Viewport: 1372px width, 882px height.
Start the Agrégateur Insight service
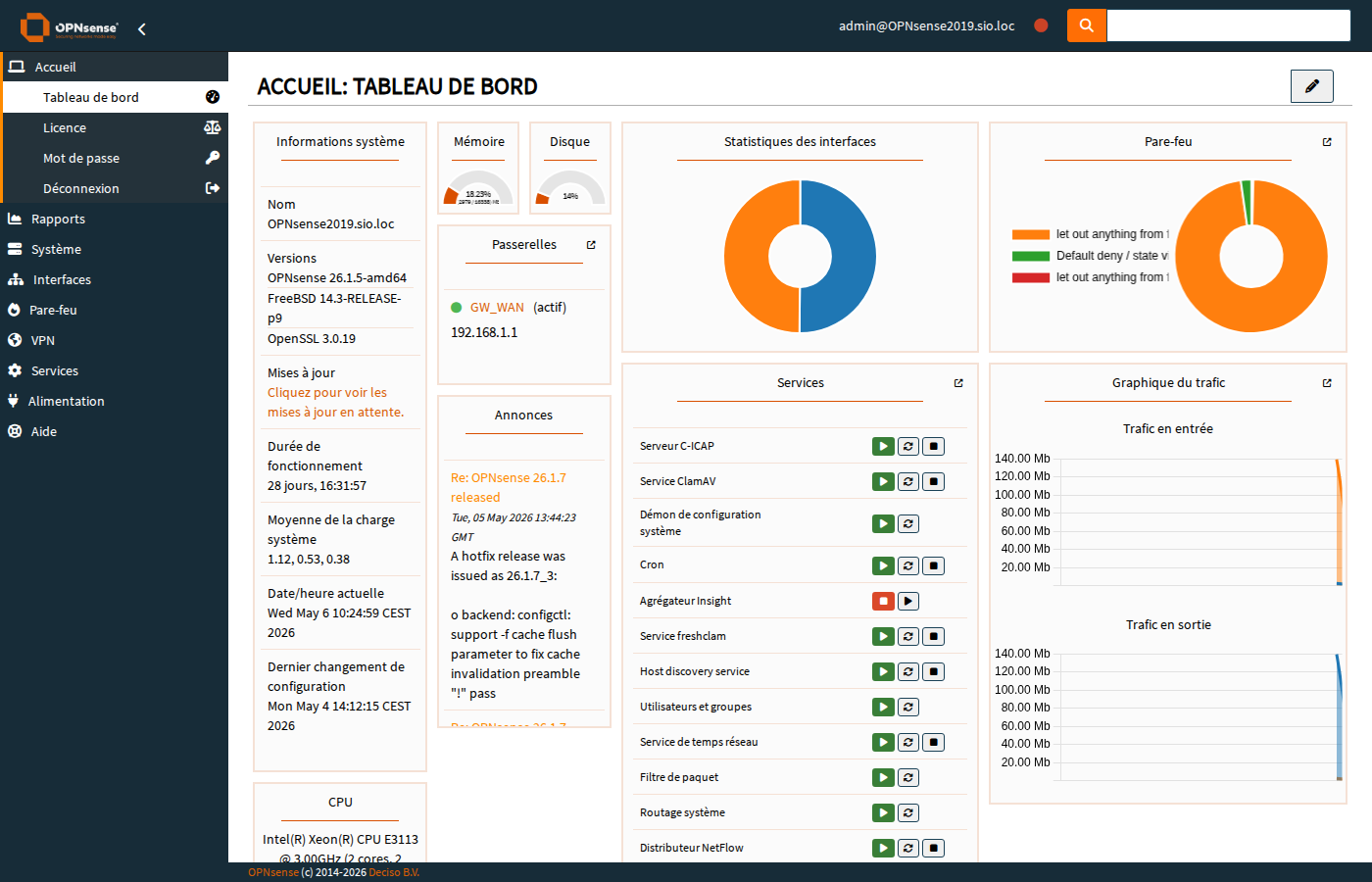tap(908, 602)
